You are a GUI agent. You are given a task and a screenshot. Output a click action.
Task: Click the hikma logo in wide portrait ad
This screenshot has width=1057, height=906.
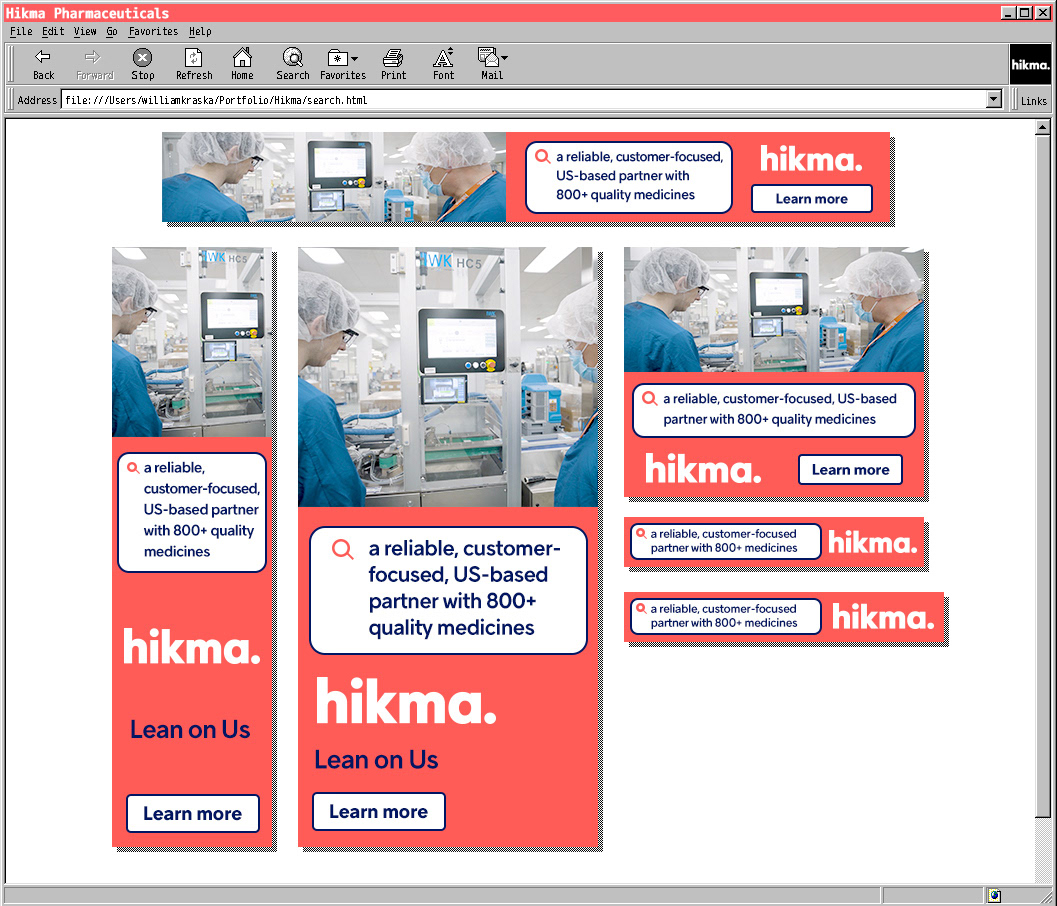click(406, 701)
